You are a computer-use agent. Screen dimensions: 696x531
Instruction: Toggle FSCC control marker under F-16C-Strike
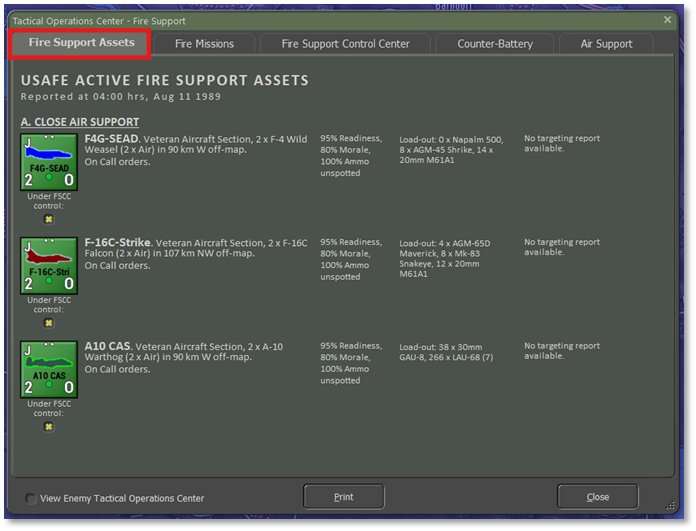(x=49, y=323)
